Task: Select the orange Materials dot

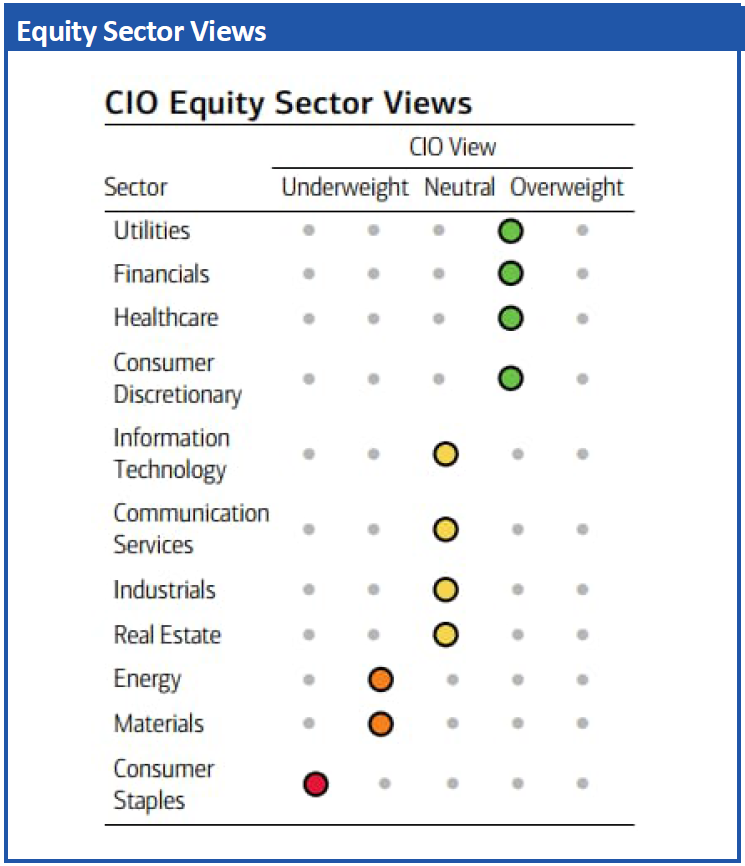Action: point(380,723)
